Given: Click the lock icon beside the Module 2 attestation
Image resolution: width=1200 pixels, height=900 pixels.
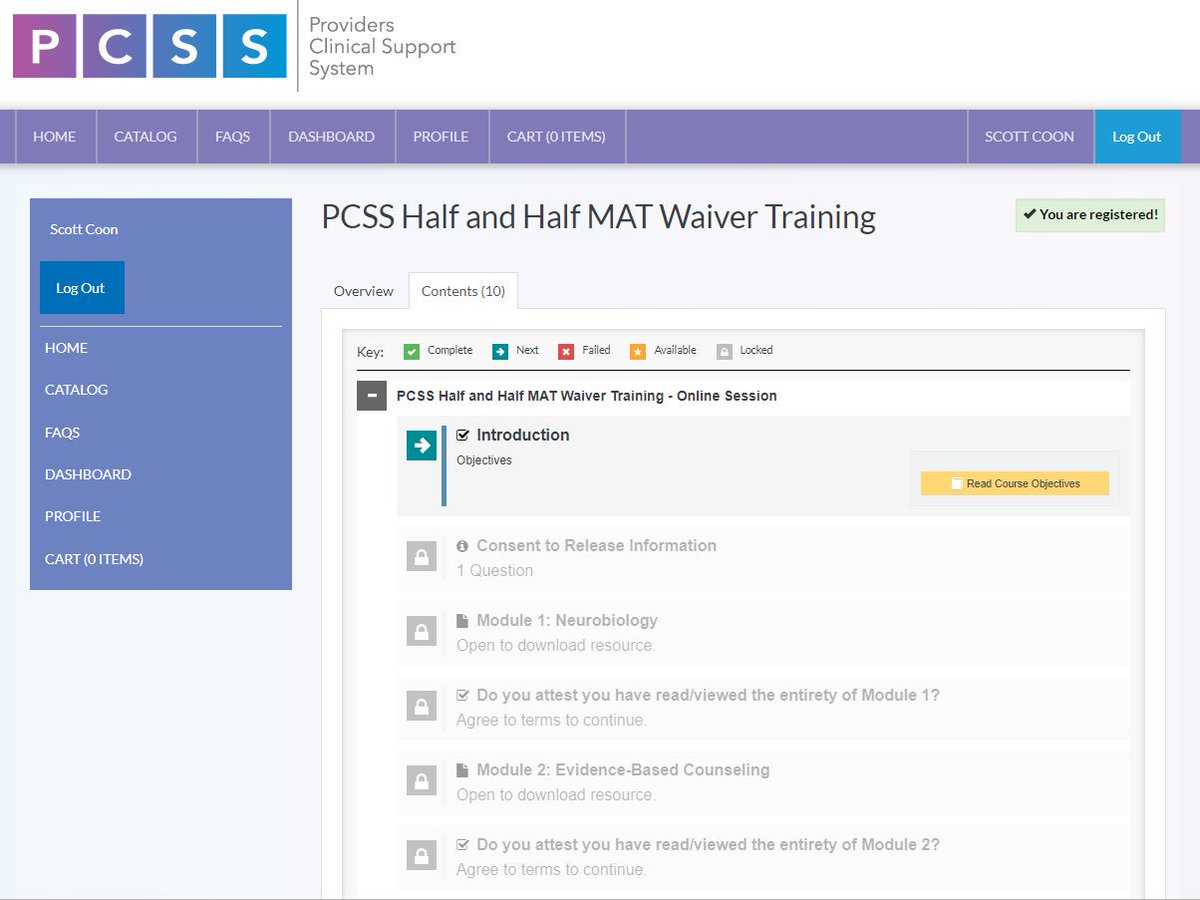Looking at the screenshot, I should click(422, 856).
